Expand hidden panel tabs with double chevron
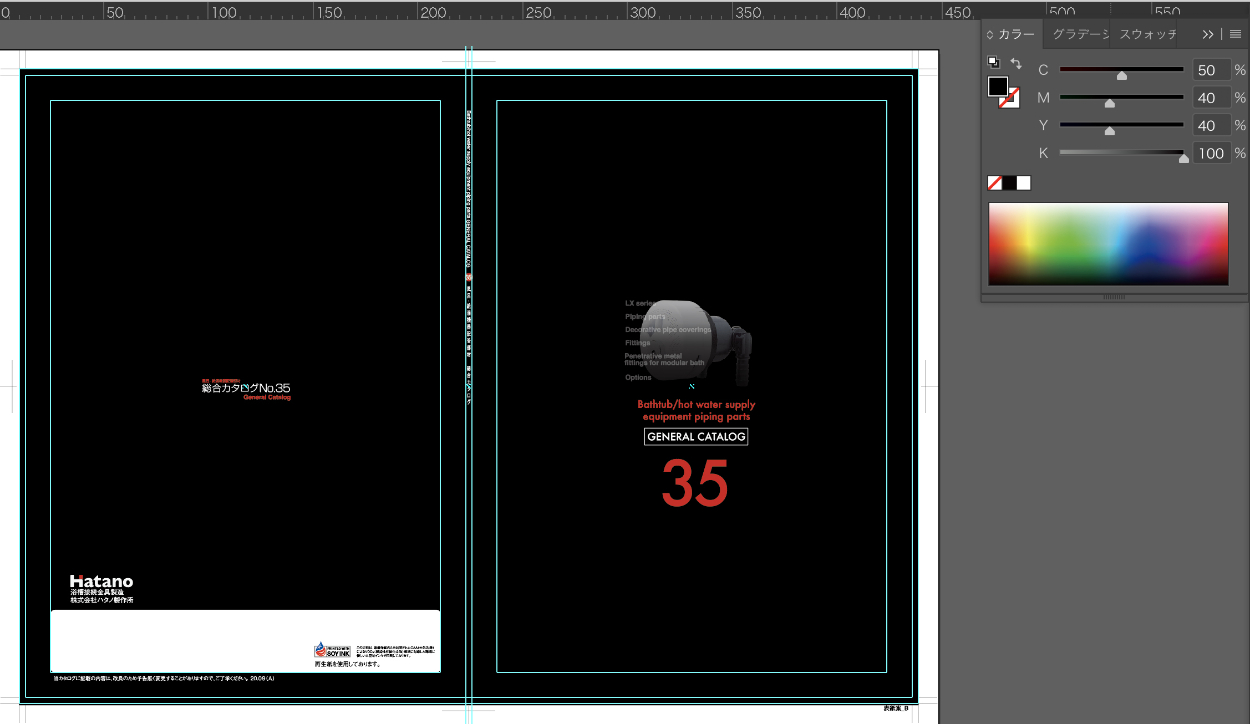1250x724 pixels. 1208,34
